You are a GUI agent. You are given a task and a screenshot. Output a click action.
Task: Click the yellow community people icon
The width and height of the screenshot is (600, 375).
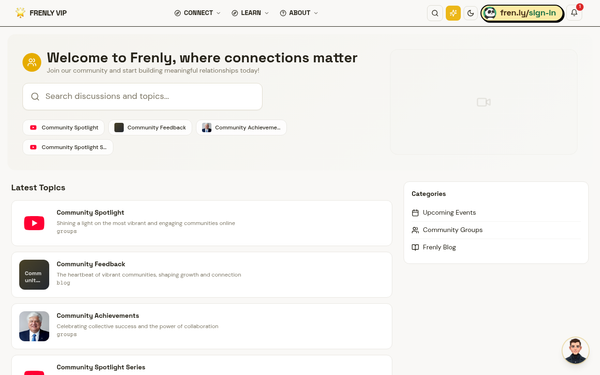(32, 62)
